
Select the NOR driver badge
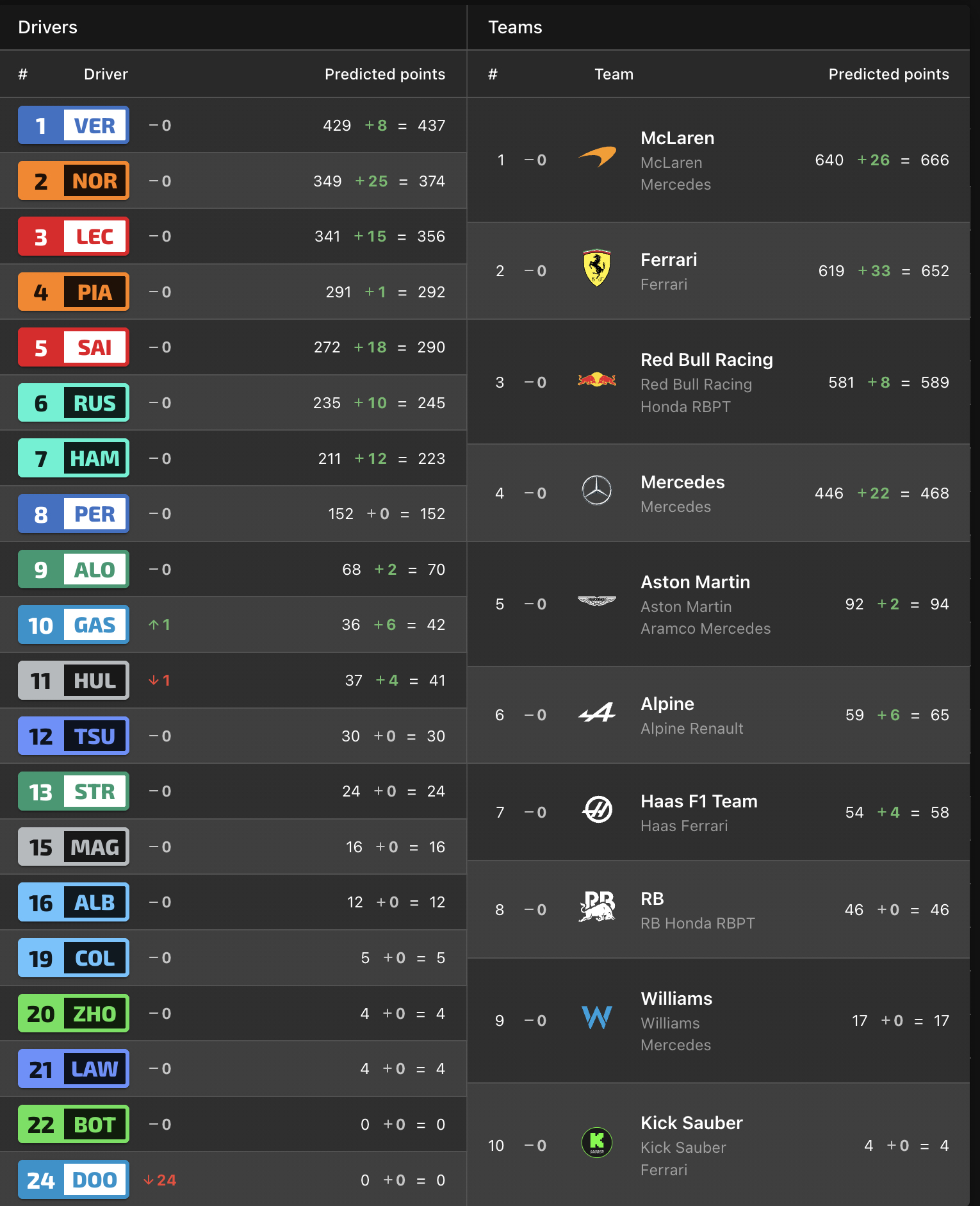[x=74, y=181]
